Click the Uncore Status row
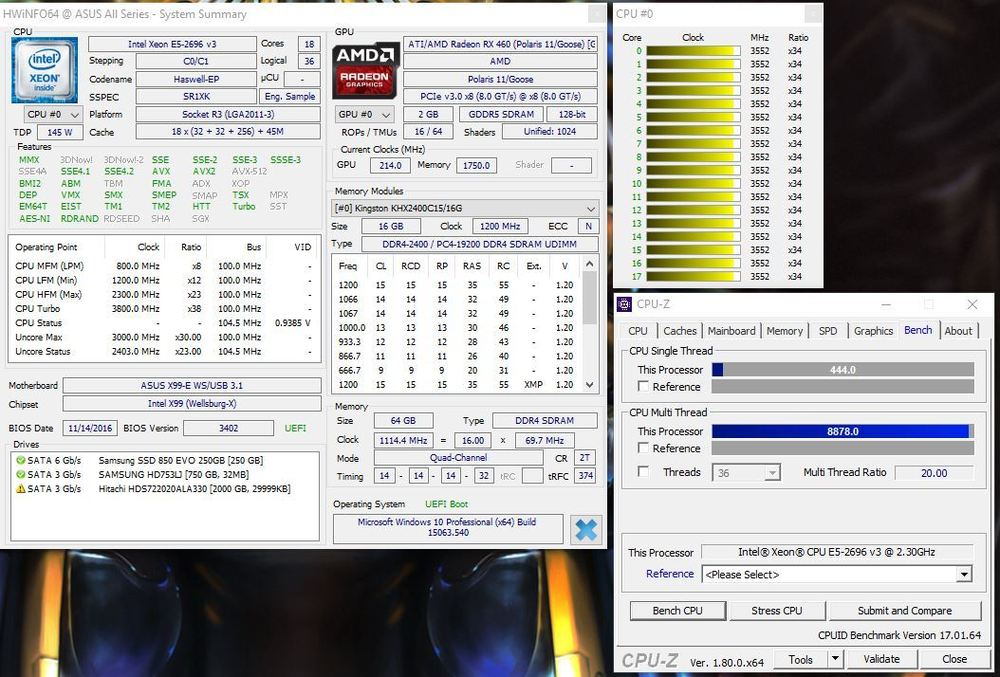Viewport: 1000px width, 677px height. coord(164,351)
